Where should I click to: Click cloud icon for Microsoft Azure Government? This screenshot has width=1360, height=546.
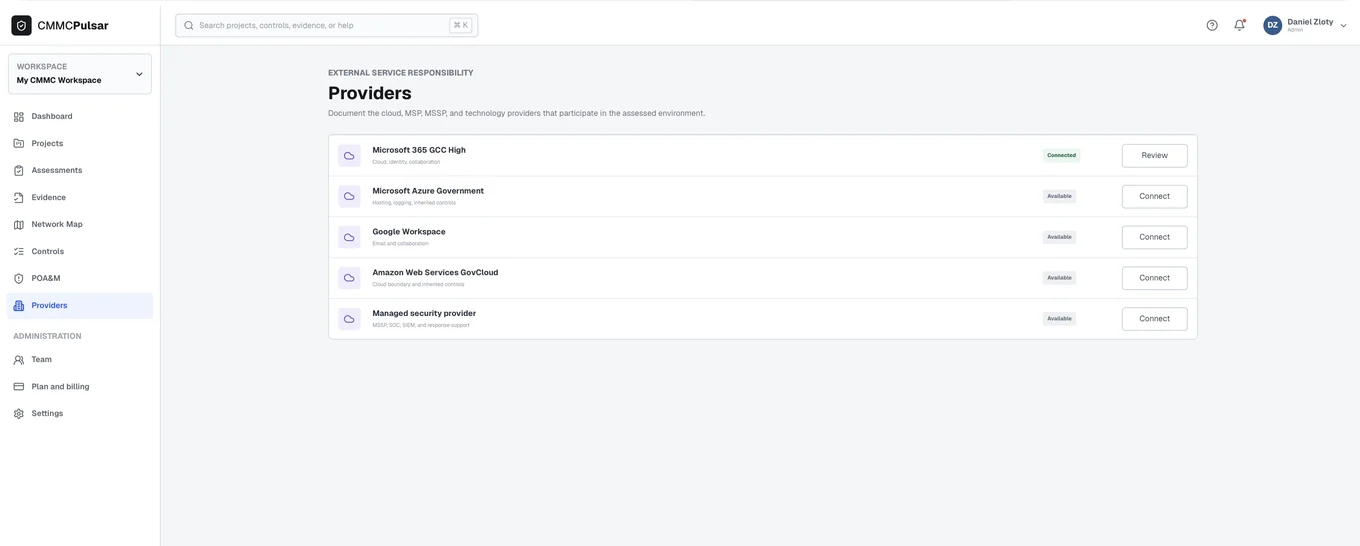click(349, 197)
